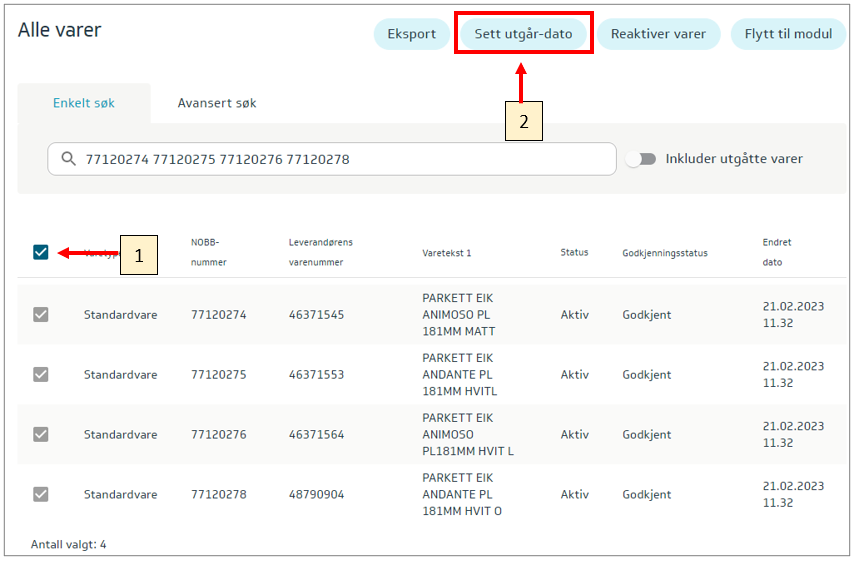855x563 pixels.
Task: Click the search magnifier icon
Action: coord(68,159)
